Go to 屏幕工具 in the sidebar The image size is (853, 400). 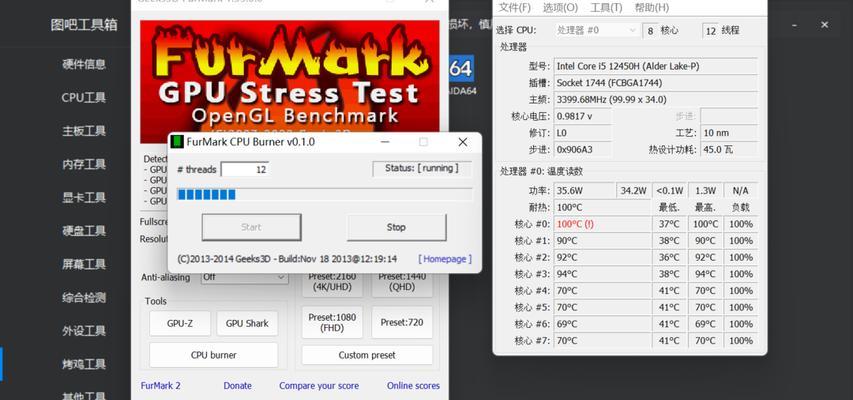[84, 264]
